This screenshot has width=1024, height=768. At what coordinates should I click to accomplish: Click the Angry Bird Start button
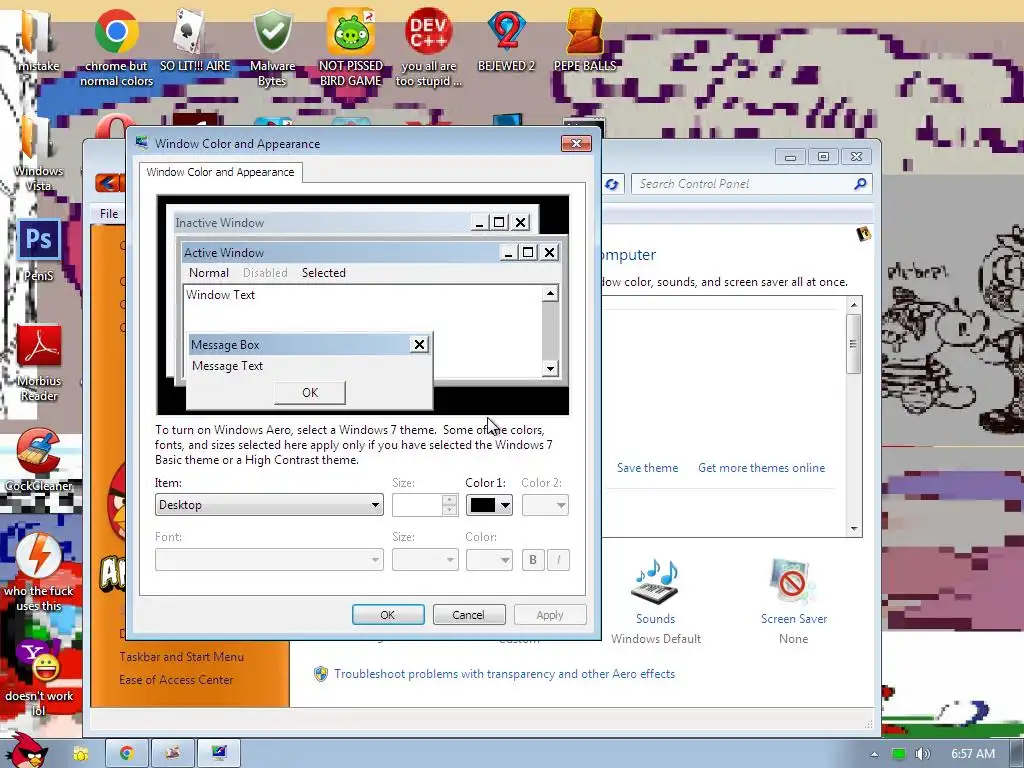(27, 751)
